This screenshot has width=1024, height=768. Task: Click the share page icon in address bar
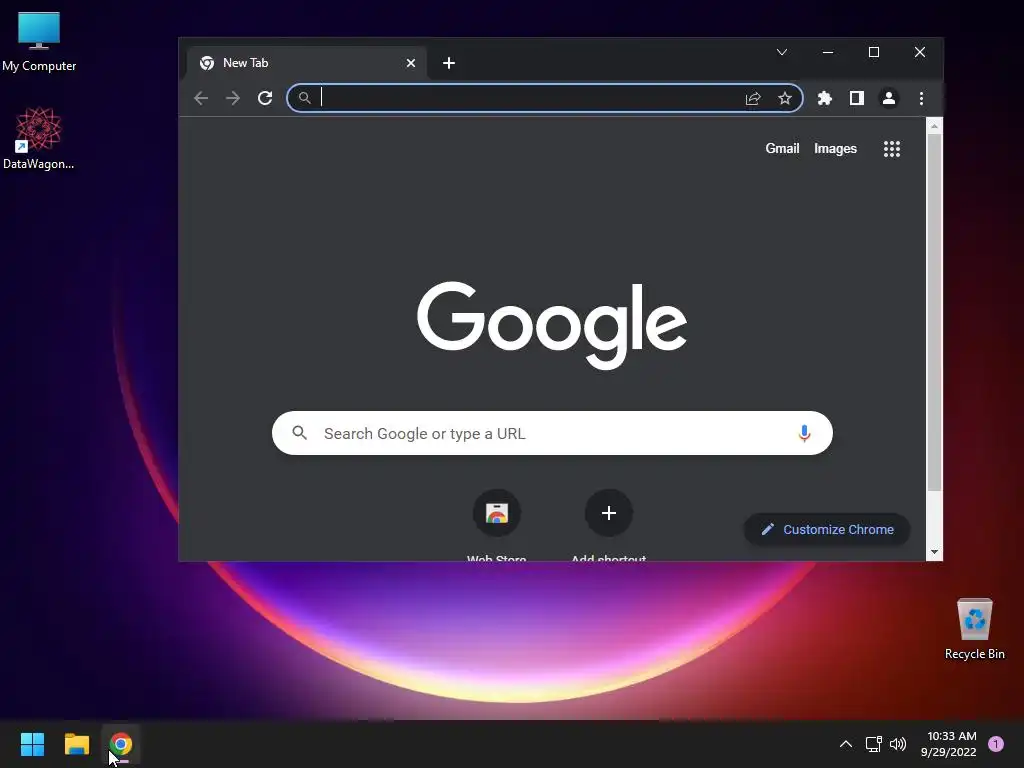[x=753, y=98]
